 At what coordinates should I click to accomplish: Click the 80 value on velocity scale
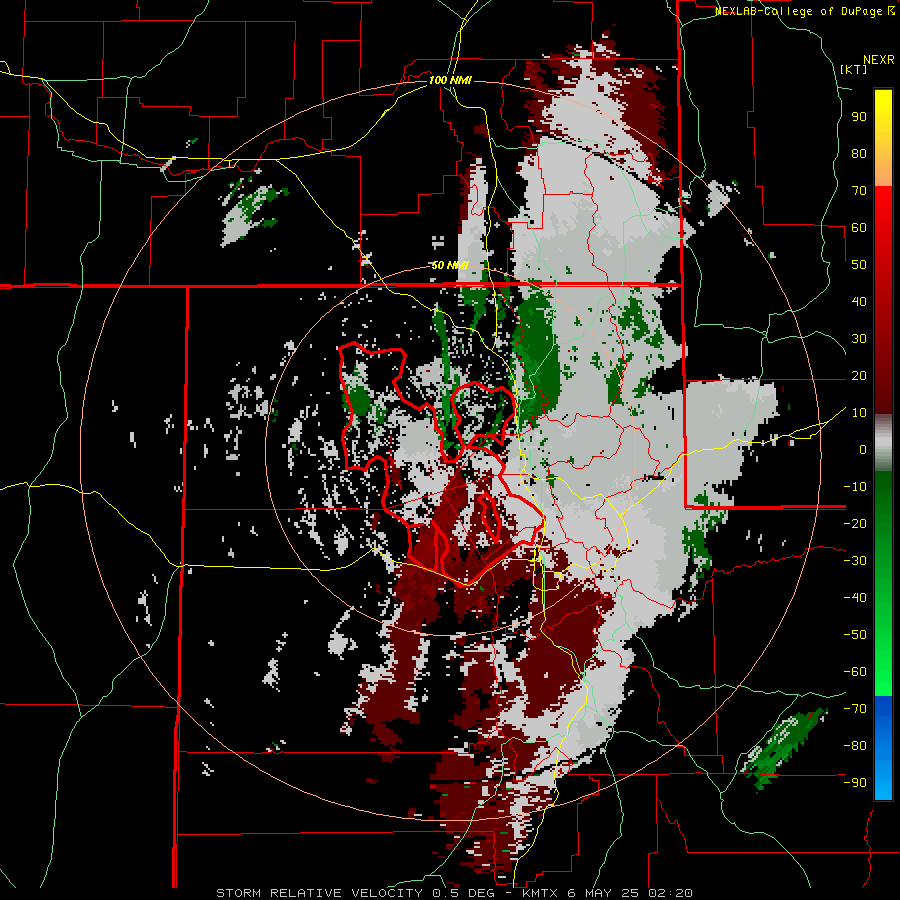859,153
